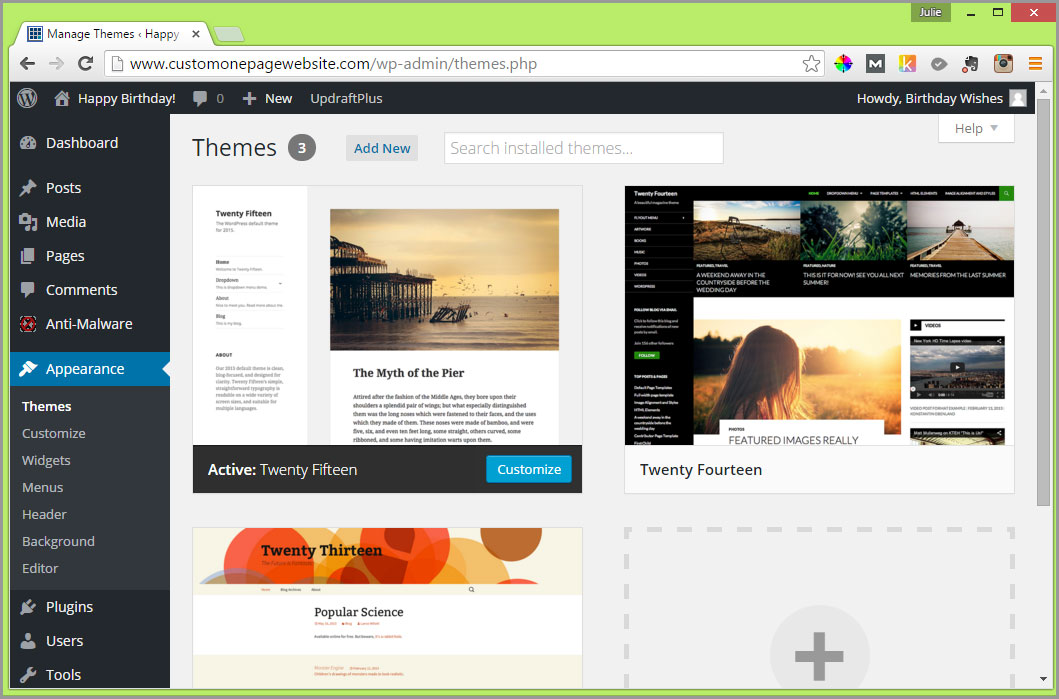Click the plus sign to add new theme

[x=819, y=656]
